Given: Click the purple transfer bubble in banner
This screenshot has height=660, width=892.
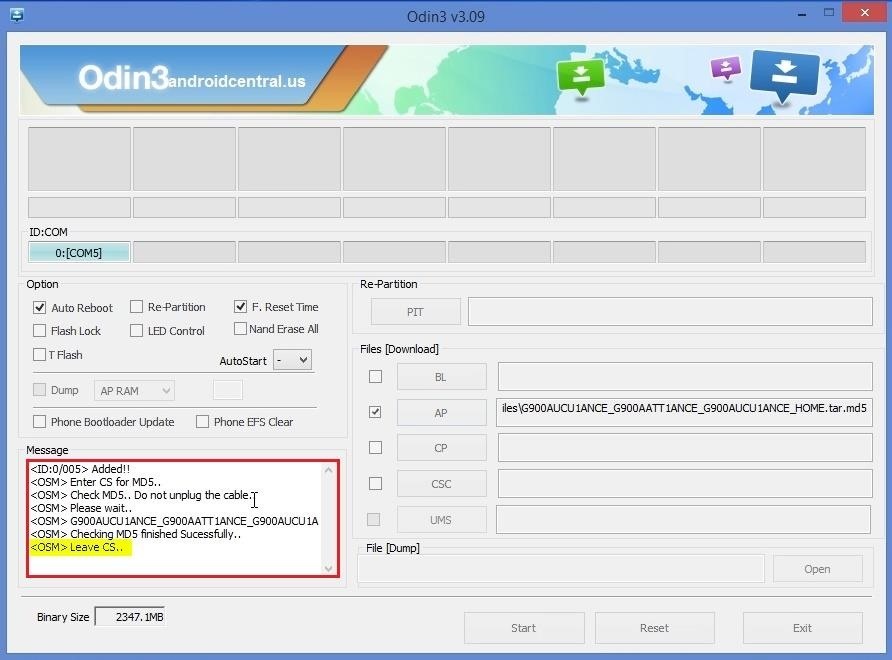Looking at the screenshot, I should click(726, 68).
